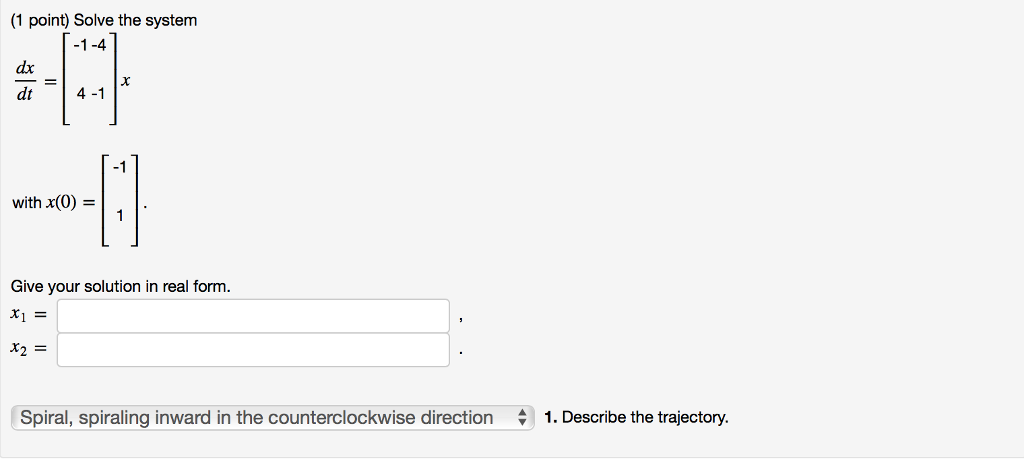Click the period after the x2 field
This screenshot has width=1024, height=461.
461,353
